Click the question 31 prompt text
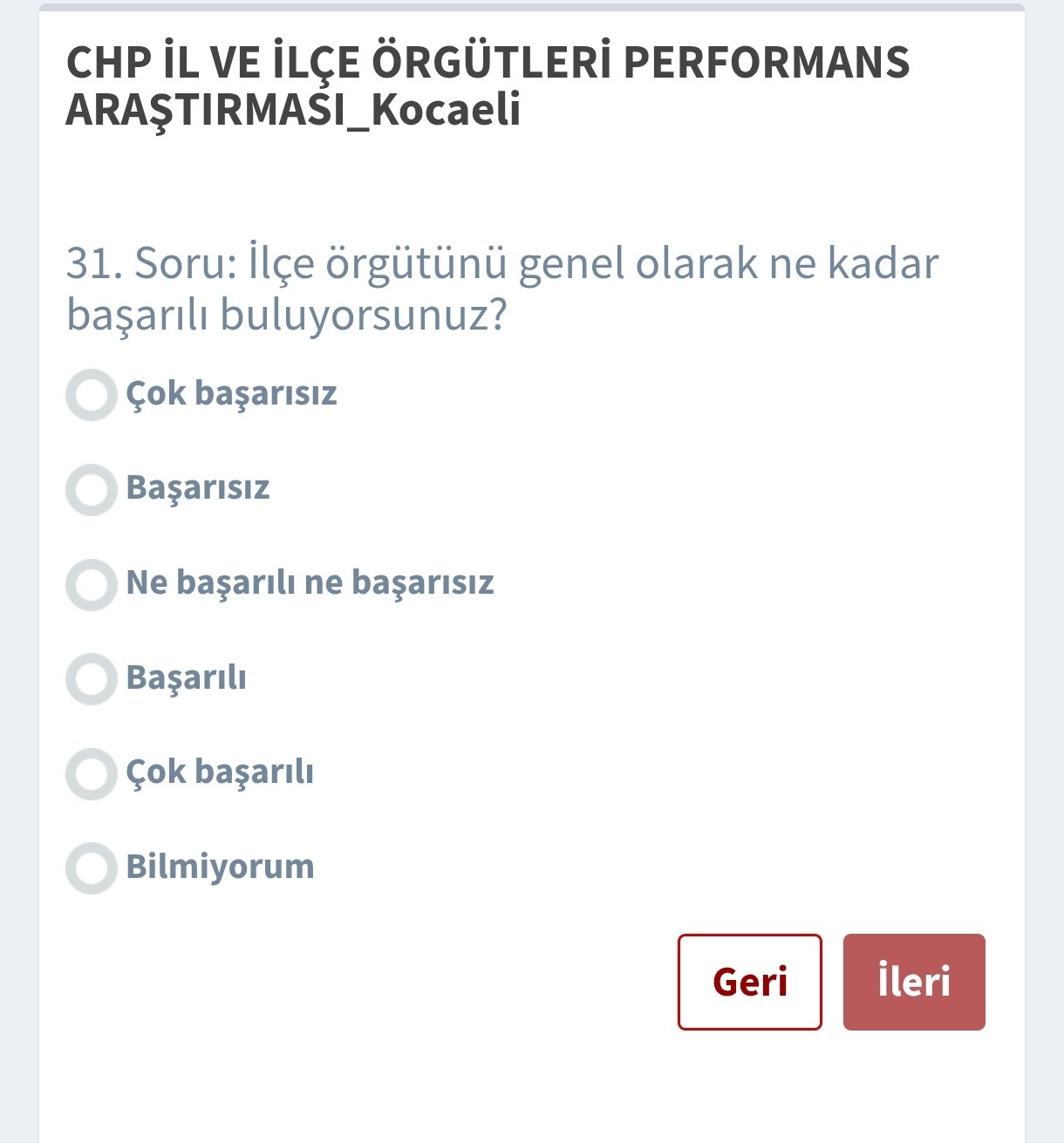This screenshot has width=1064, height=1143. click(x=501, y=289)
